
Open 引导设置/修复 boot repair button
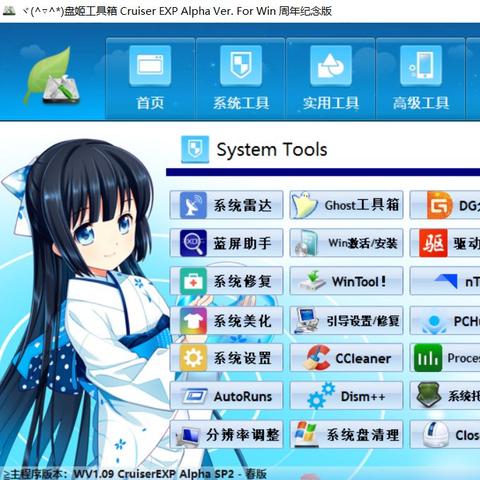pyautogui.click(x=346, y=321)
